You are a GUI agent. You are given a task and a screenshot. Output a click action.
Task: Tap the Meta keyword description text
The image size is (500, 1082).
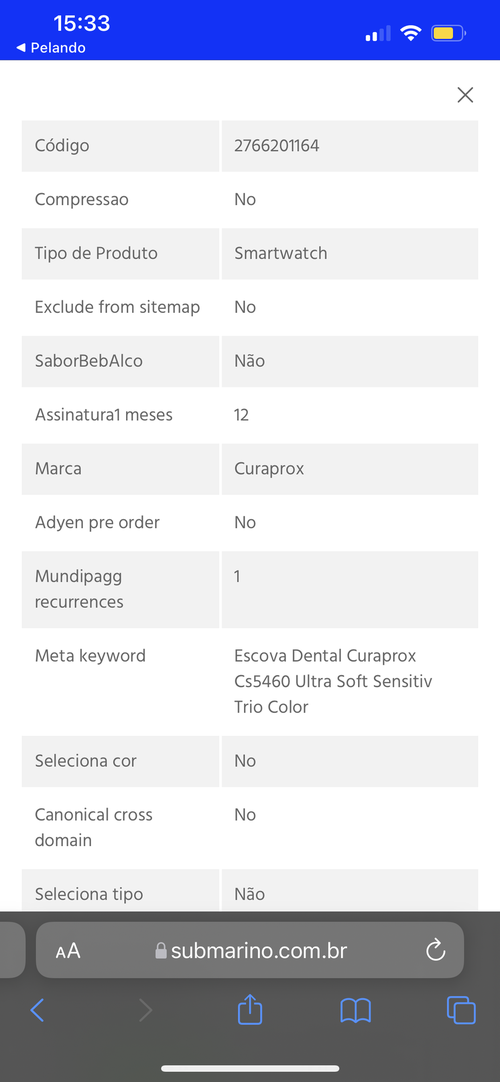(x=333, y=681)
